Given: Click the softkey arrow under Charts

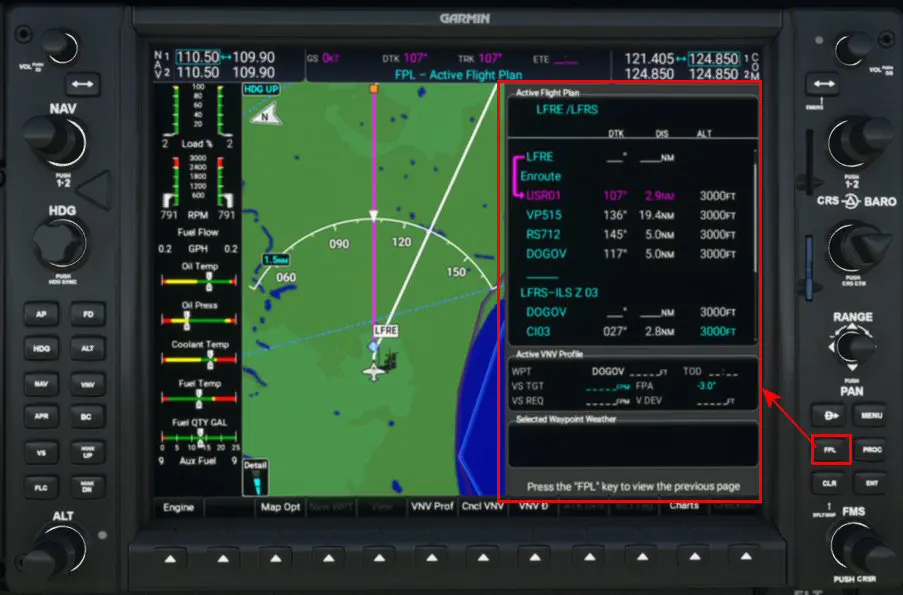Looking at the screenshot, I should (x=695, y=557).
